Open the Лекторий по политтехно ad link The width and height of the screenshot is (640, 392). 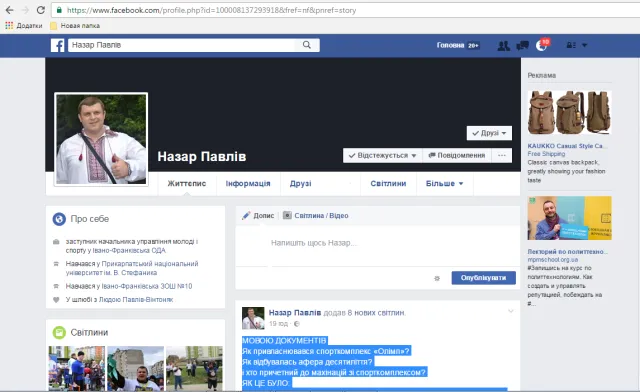coord(567,252)
